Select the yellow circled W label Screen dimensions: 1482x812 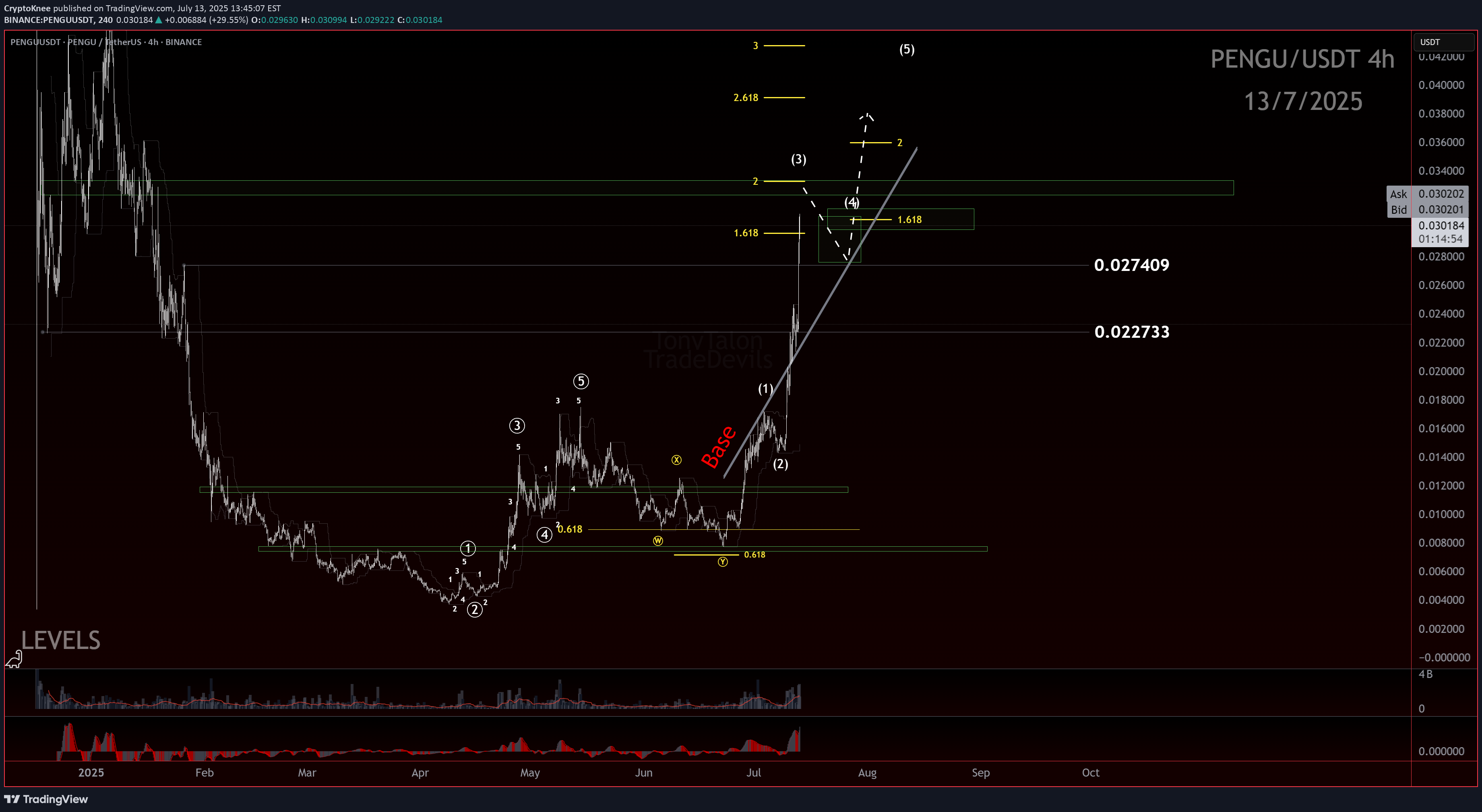pyautogui.click(x=658, y=541)
